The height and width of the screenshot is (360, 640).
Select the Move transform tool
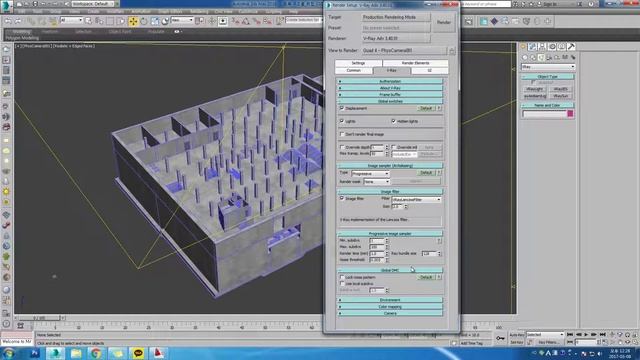[x=133, y=21]
